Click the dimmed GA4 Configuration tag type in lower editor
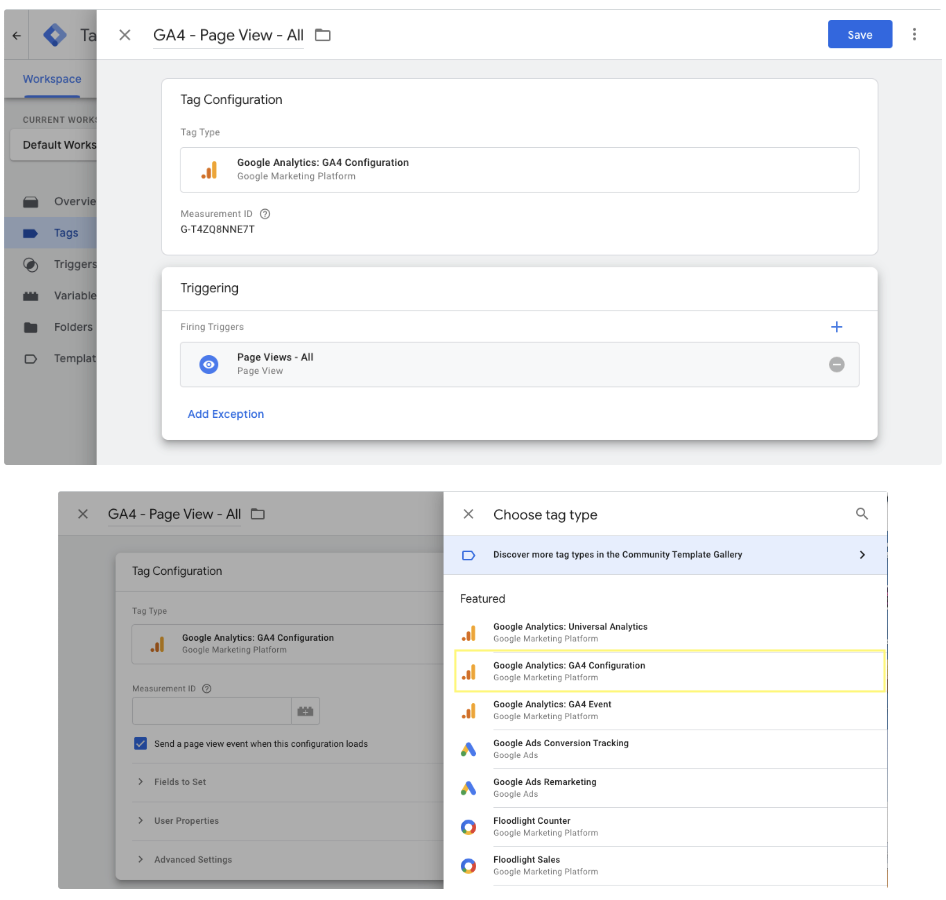This screenshot has height=900, width=946. (x=287, y=644)
